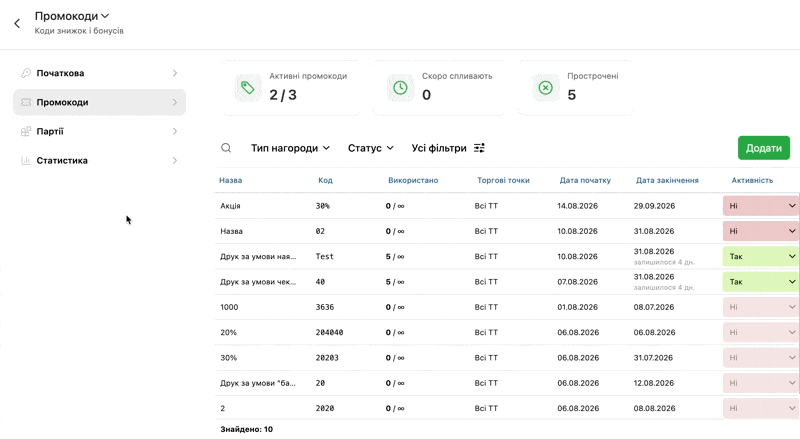
Task: Click the Партії icon in sidebar
Action: point(26,131)
